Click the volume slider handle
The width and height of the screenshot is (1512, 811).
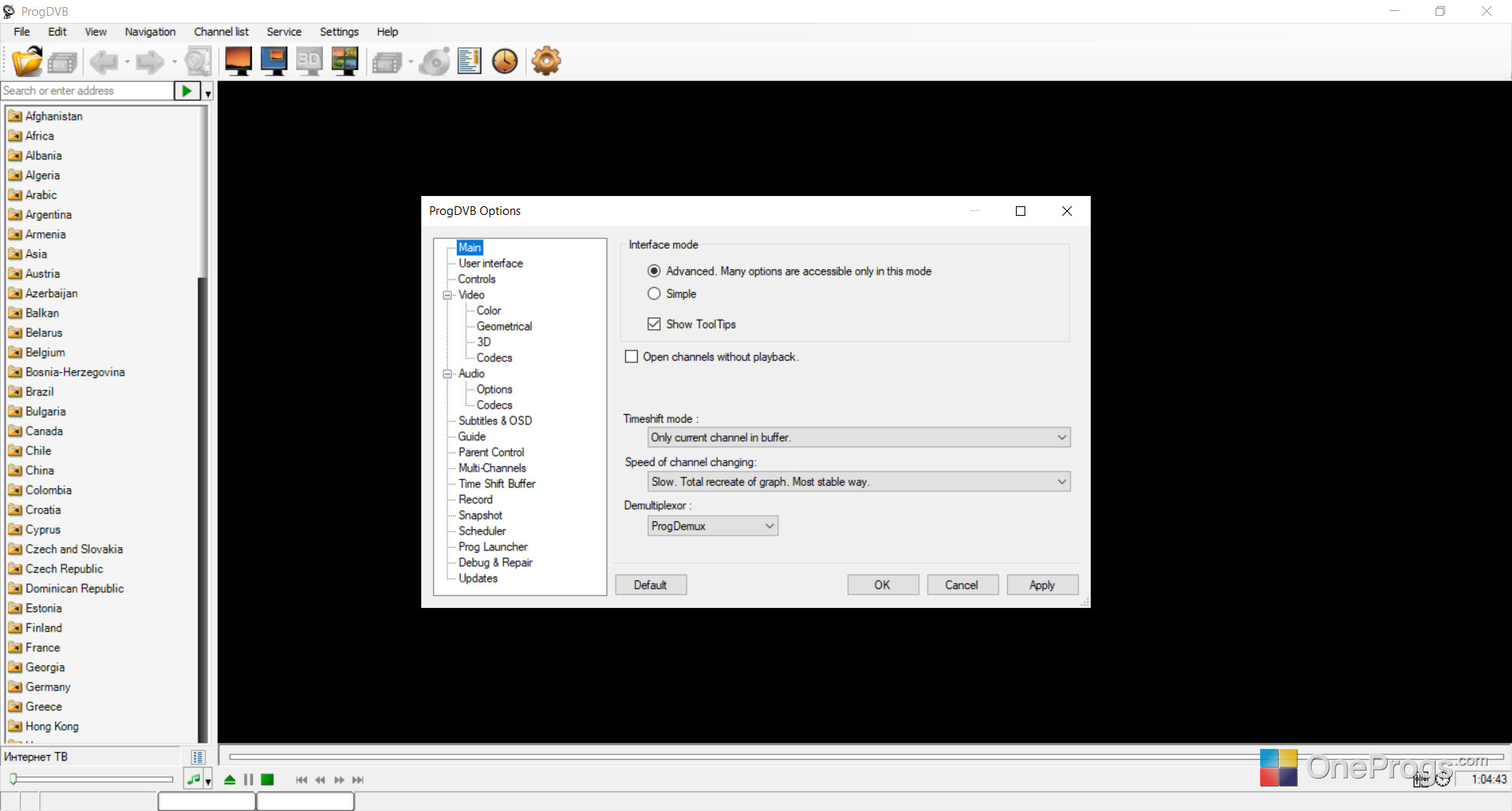13,780
